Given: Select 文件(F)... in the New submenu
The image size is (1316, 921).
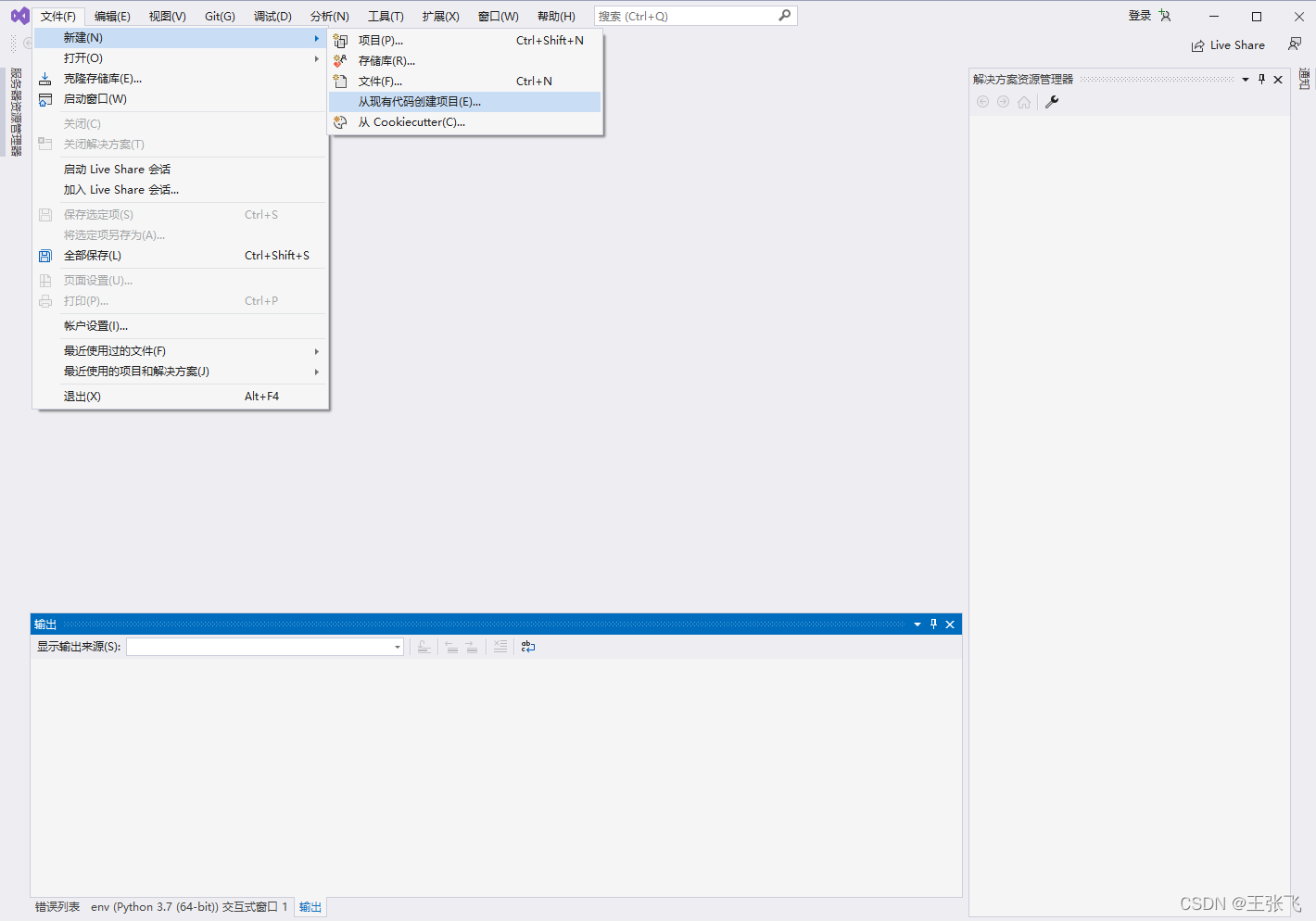Looking at the screenshot, I should (465, 82).
